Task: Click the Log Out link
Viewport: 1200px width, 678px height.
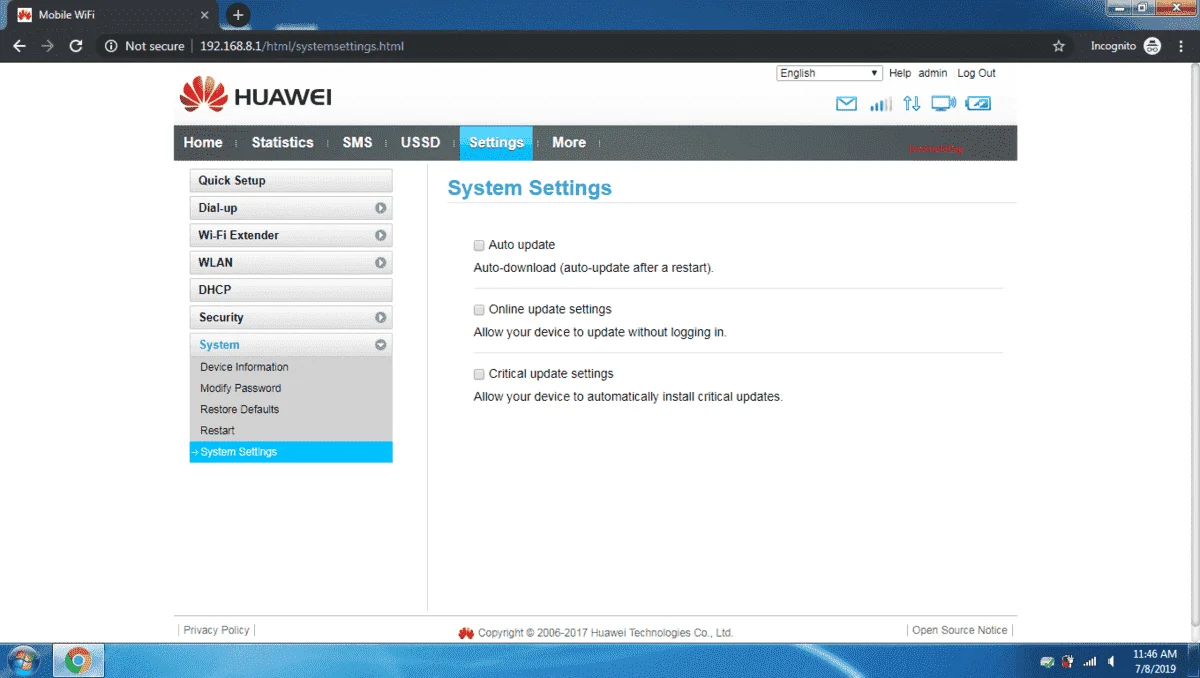Action: (976, 73)
